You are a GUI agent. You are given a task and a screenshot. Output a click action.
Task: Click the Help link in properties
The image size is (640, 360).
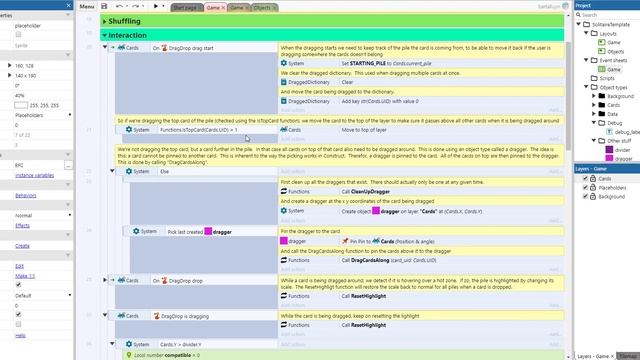[20, 336]
